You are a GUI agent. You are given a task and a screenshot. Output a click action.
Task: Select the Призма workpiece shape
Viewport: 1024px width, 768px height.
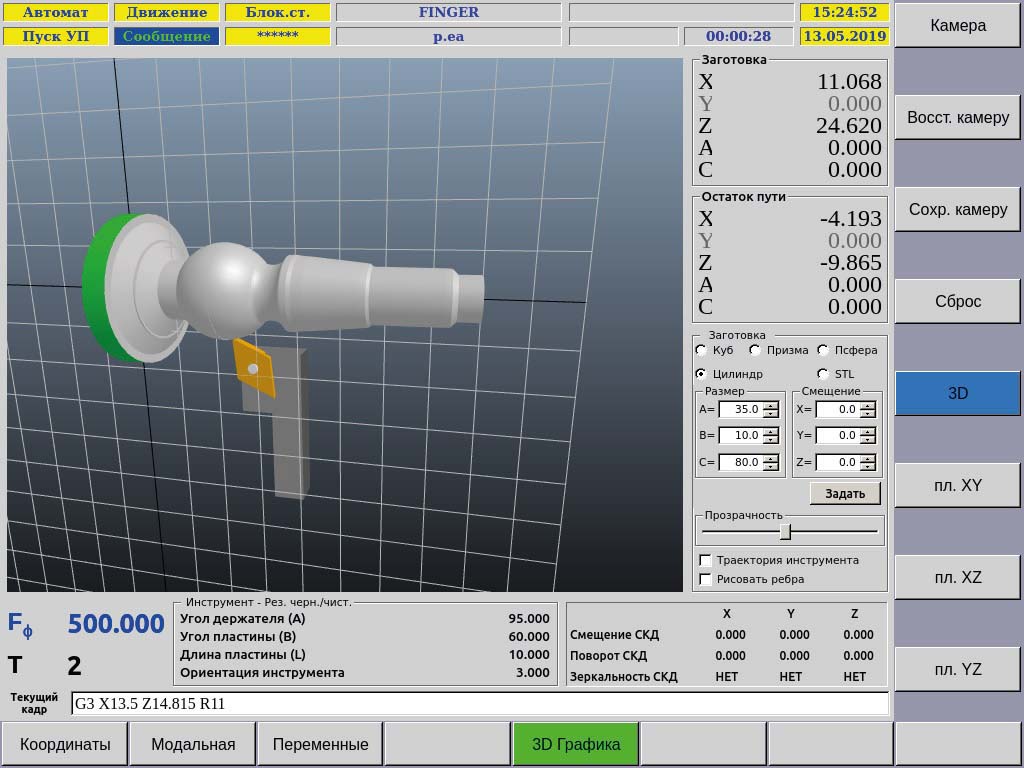(x=755, y=350)
